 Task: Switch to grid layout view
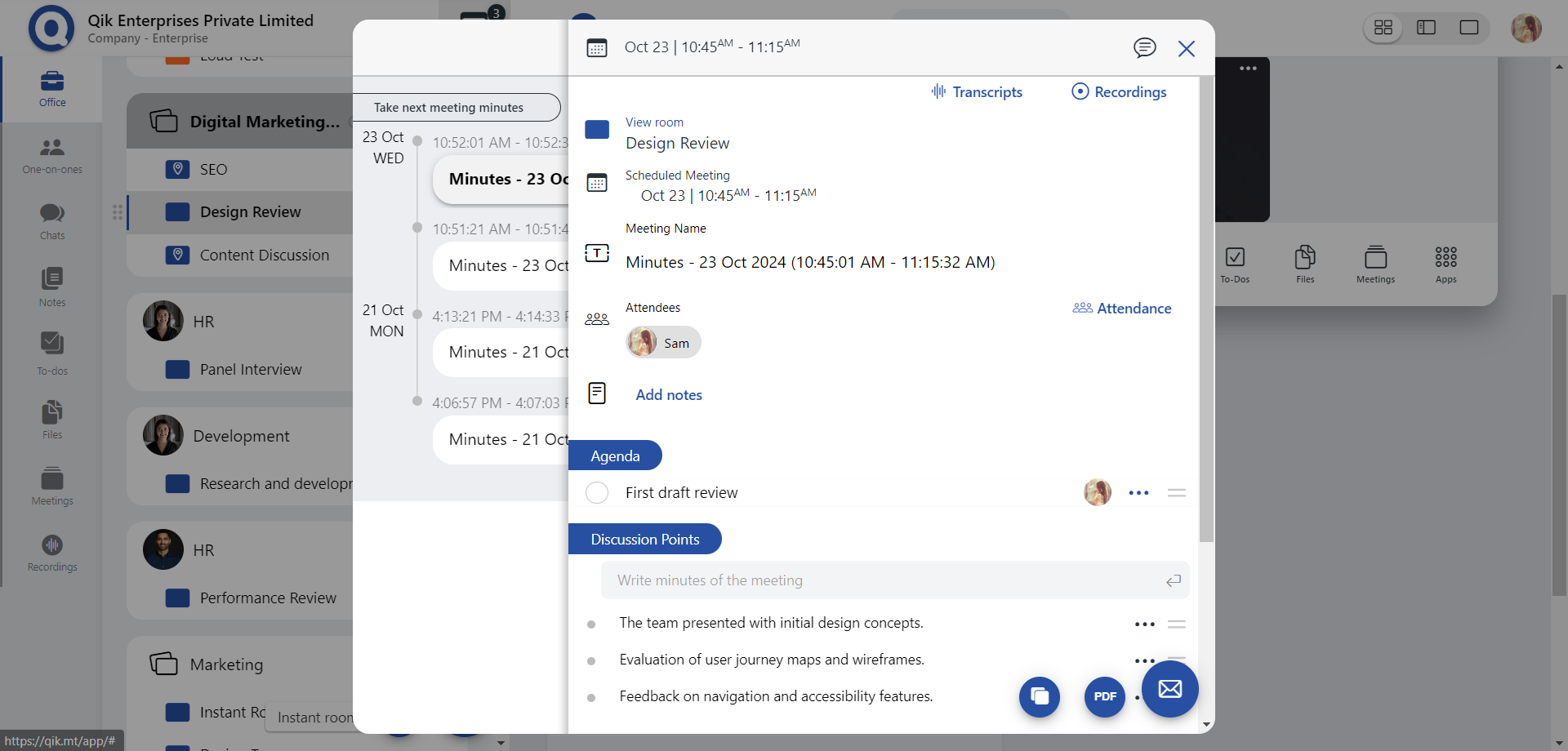(x=1383, y=28)
